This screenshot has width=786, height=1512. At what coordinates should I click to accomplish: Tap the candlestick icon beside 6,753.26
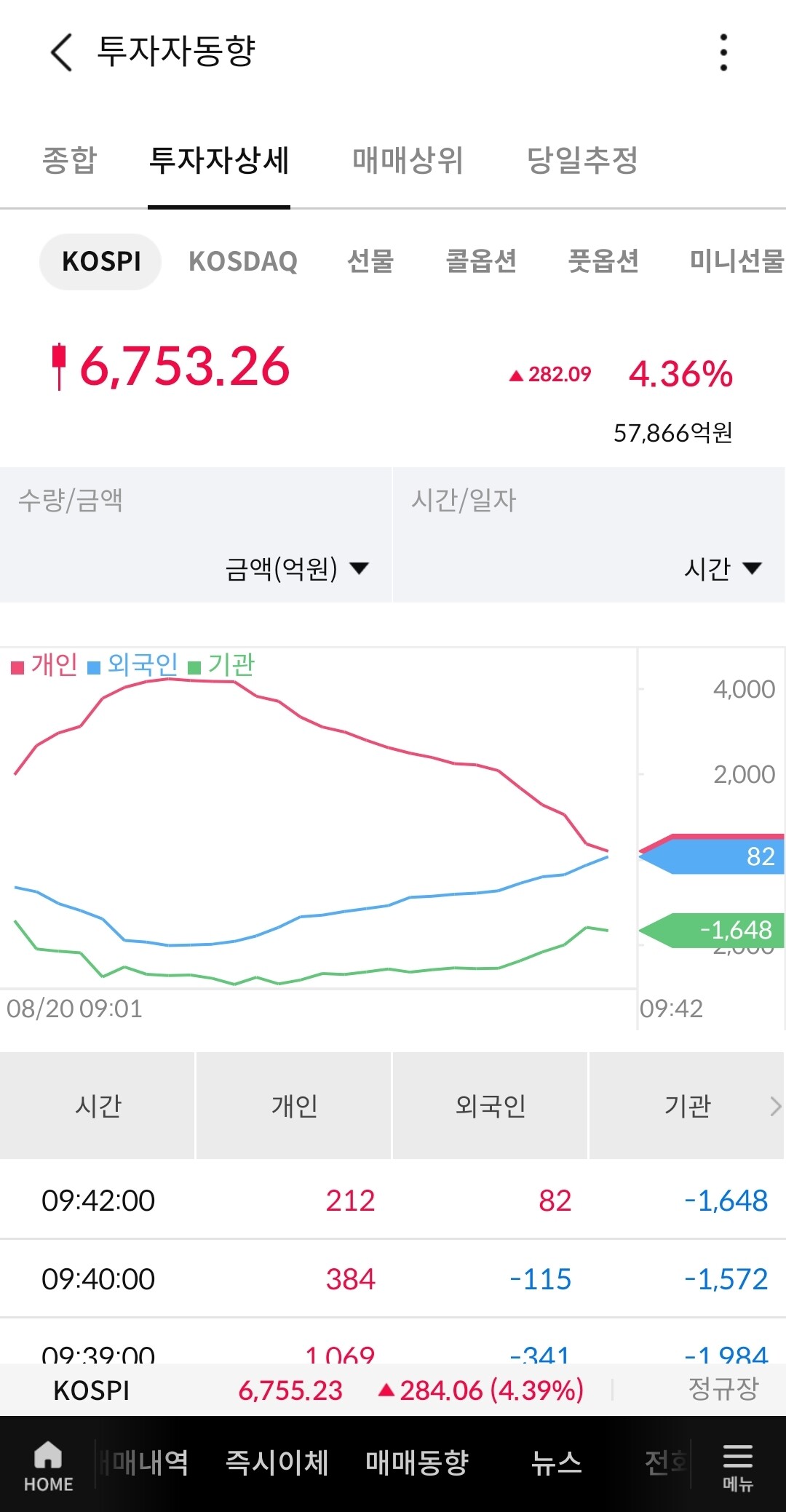pyautogui.click(x=59, y=366)
